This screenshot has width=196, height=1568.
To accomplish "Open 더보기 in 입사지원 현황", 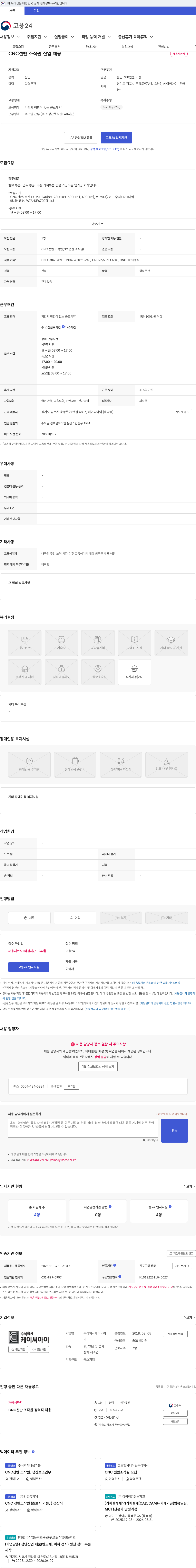I will (189, 1186).
